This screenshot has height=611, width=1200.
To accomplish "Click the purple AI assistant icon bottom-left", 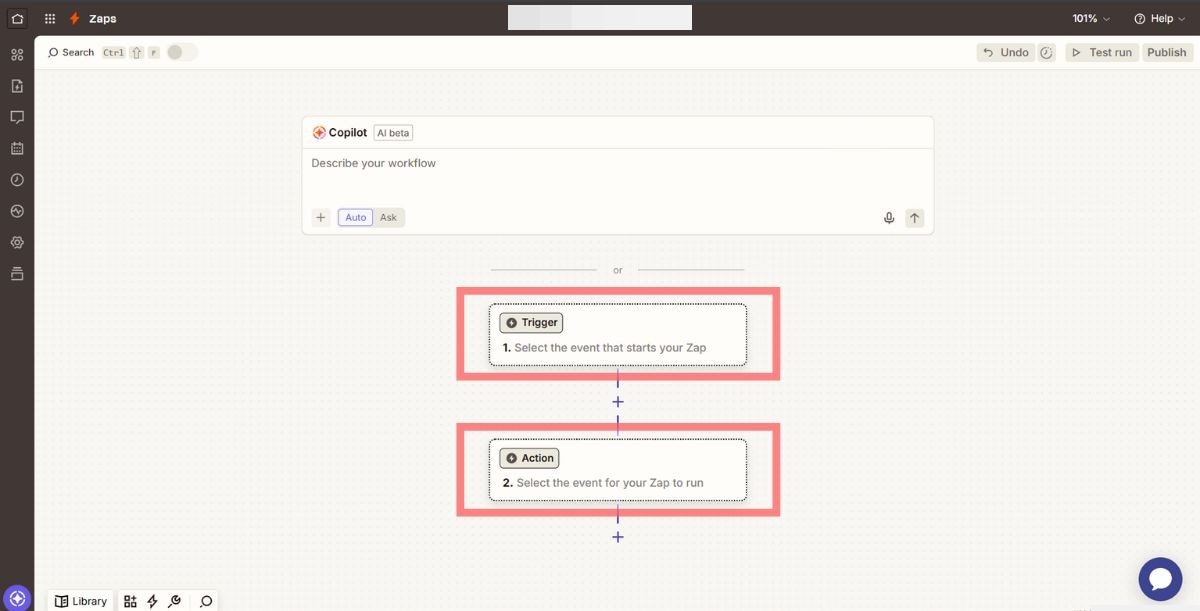I will 17,598.
